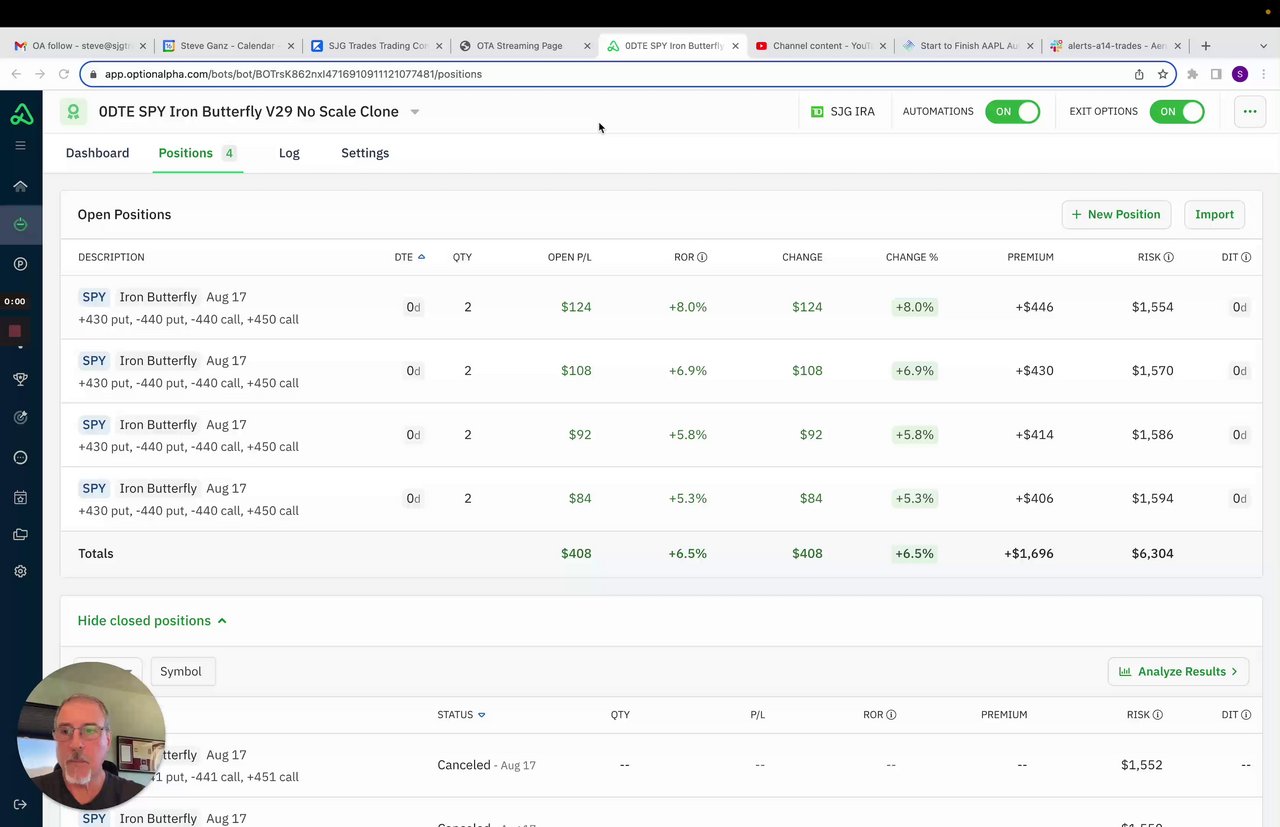This screenshot has height=827, width=1280.
Task: Open the trophy sidebar icon
Action: [20, 379]
